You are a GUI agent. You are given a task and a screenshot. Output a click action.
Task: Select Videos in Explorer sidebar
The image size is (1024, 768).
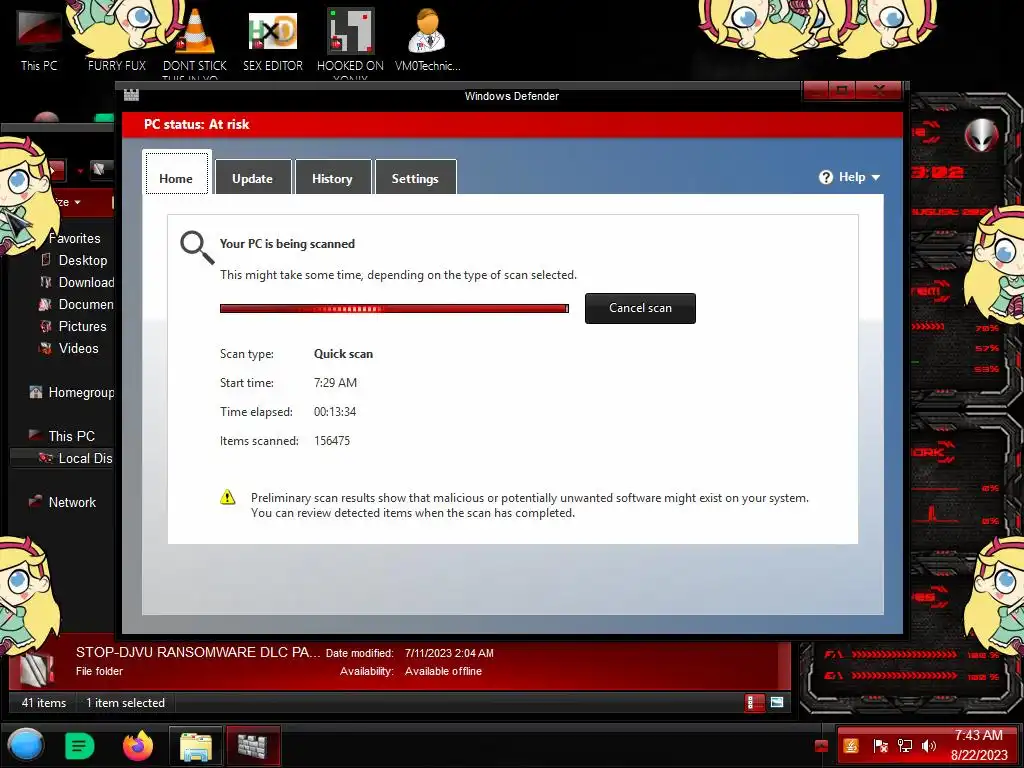(x=78, y=348)
